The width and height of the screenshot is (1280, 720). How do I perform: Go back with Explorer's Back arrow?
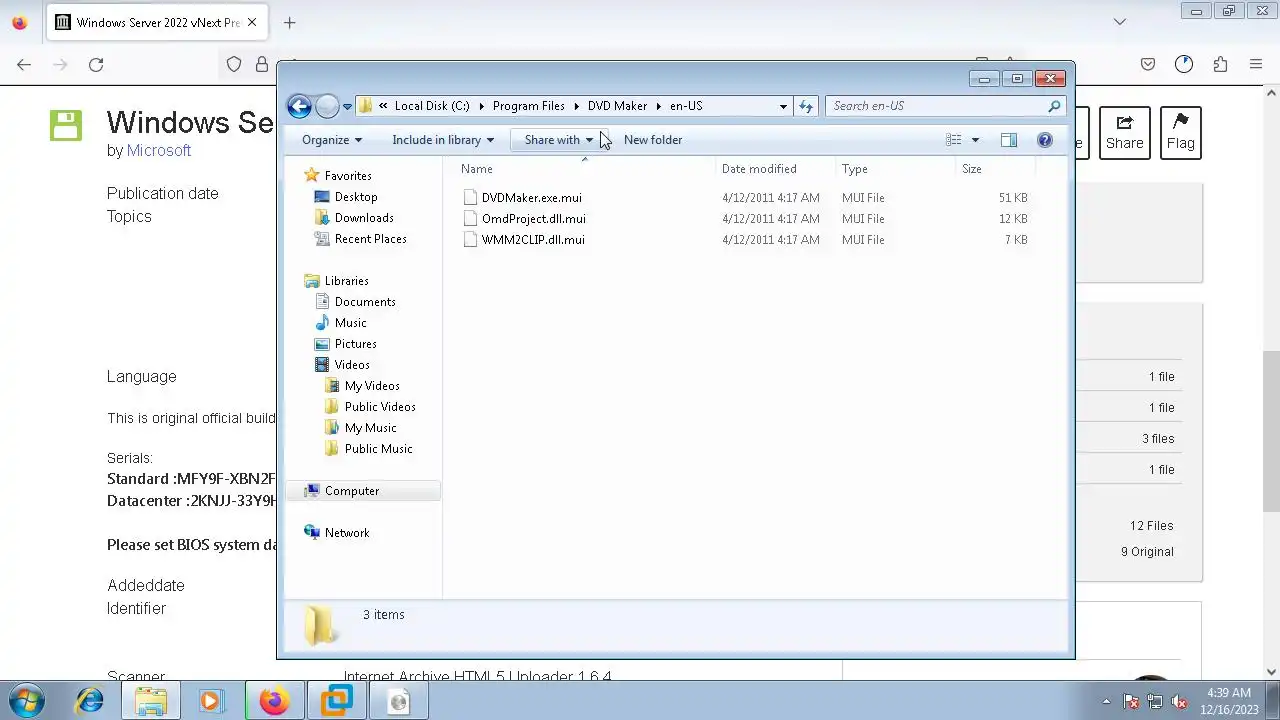coord(299,106)
